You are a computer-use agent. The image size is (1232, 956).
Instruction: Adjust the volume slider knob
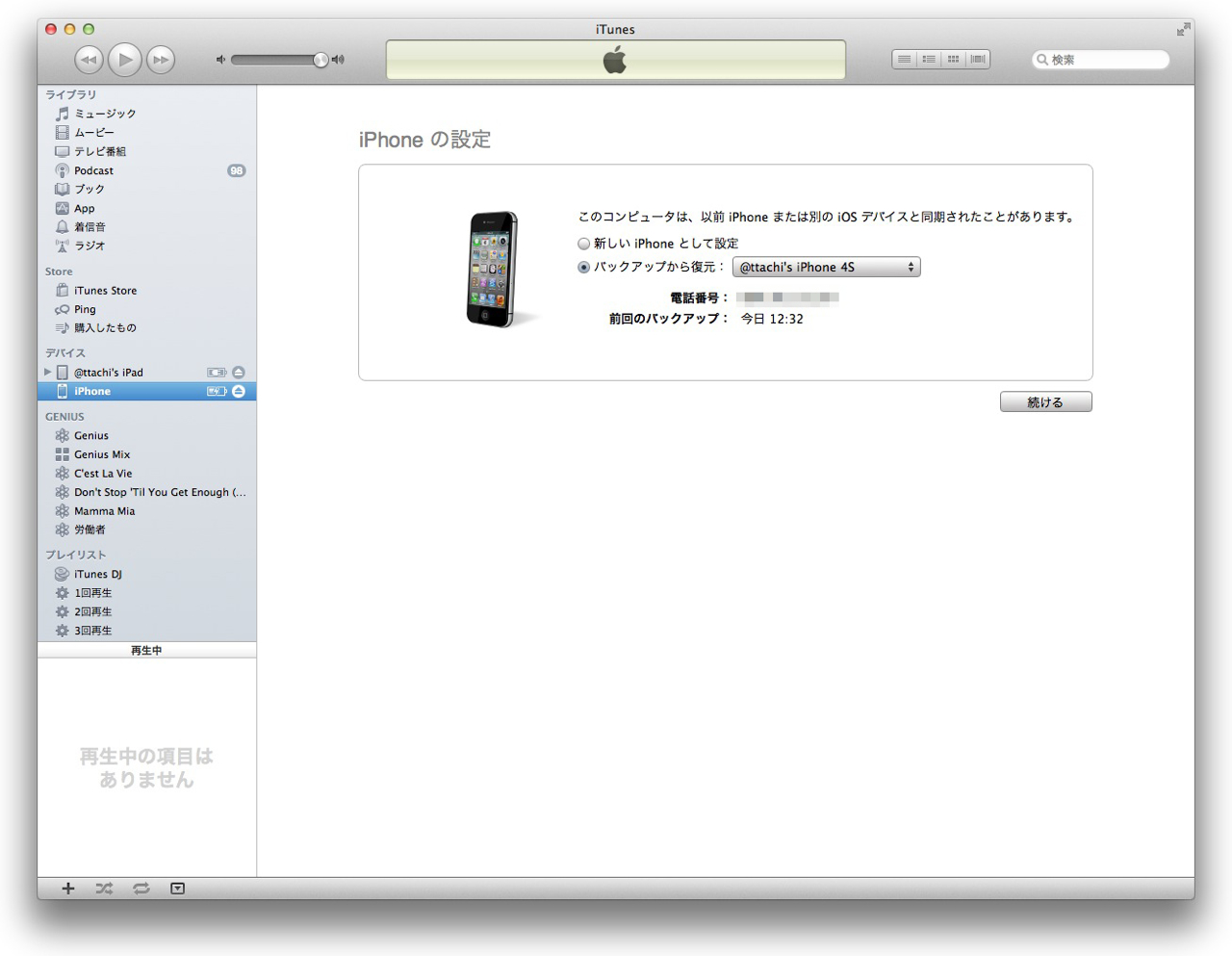pyautogui.click(x=321, y=60)
